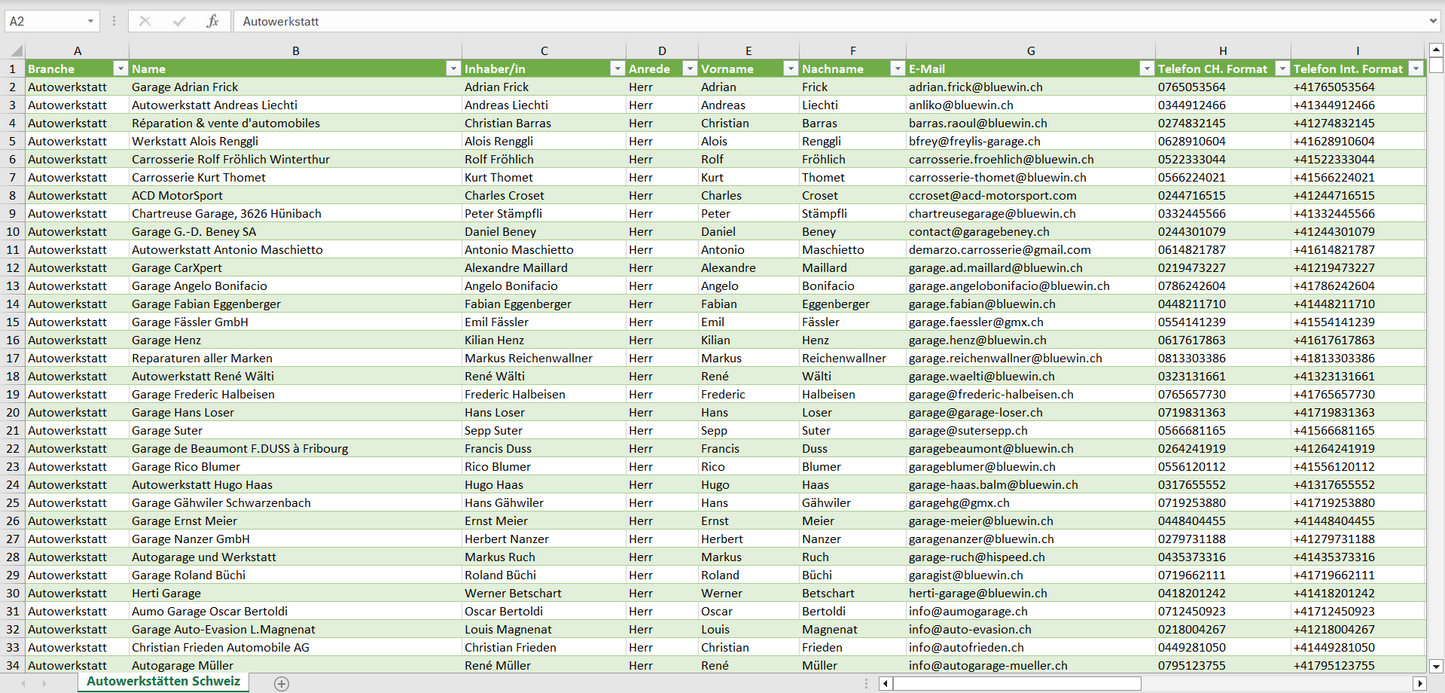Click the Name Box showing A2

[45, 21]
